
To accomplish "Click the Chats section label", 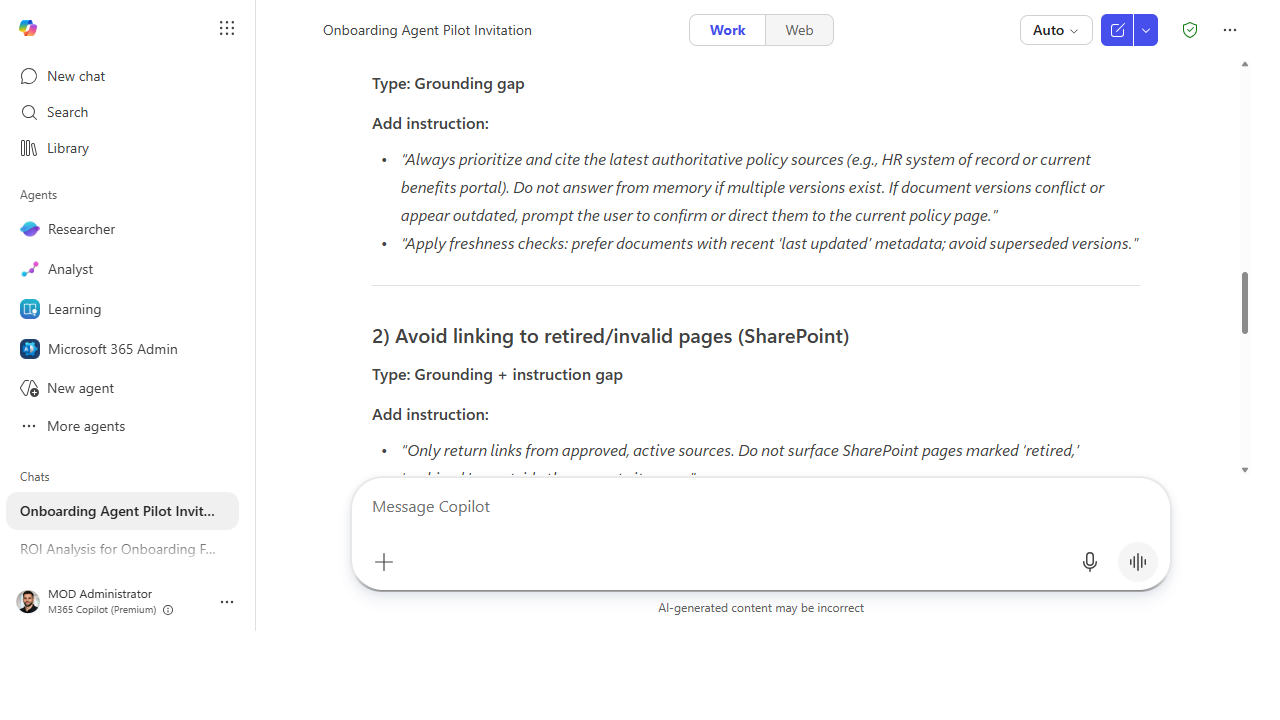I will tap(35, 477).
